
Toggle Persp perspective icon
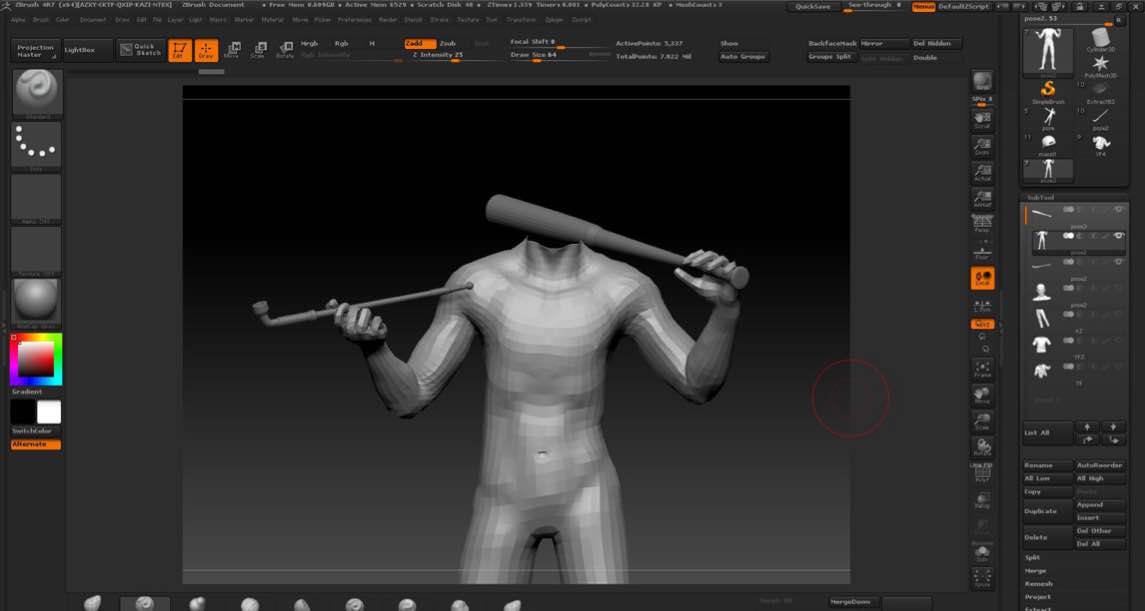[982, 225]
